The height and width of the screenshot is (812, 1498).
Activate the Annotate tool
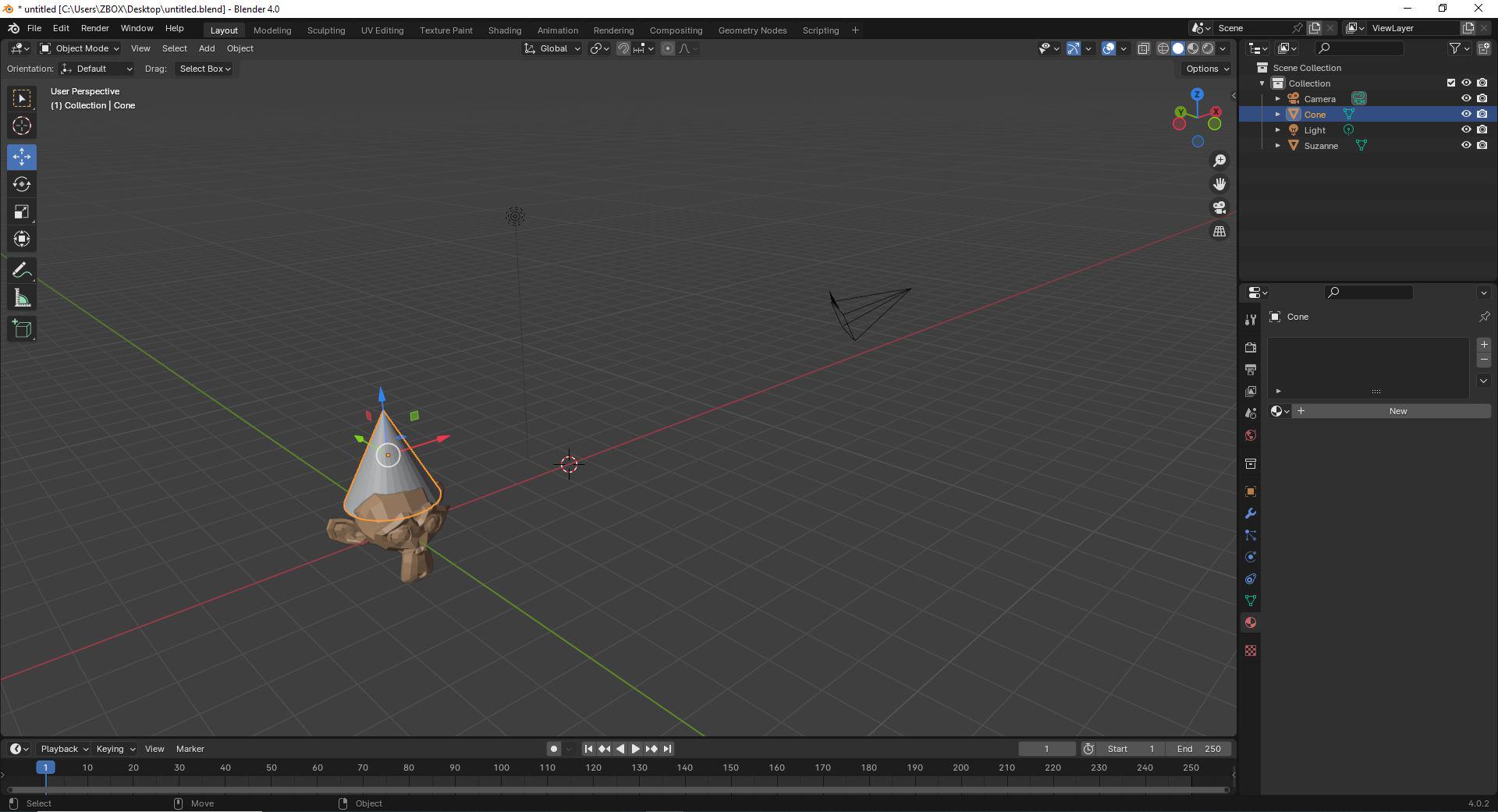coord(22,269)
